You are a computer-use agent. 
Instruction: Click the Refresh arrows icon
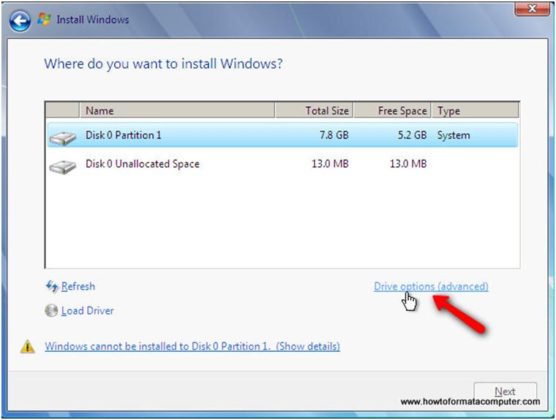[x=52, y=286]
